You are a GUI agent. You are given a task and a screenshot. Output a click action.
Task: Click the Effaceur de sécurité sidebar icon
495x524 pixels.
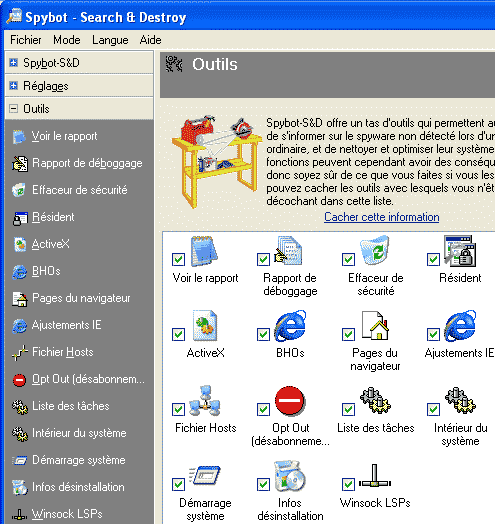coord(19,190)
